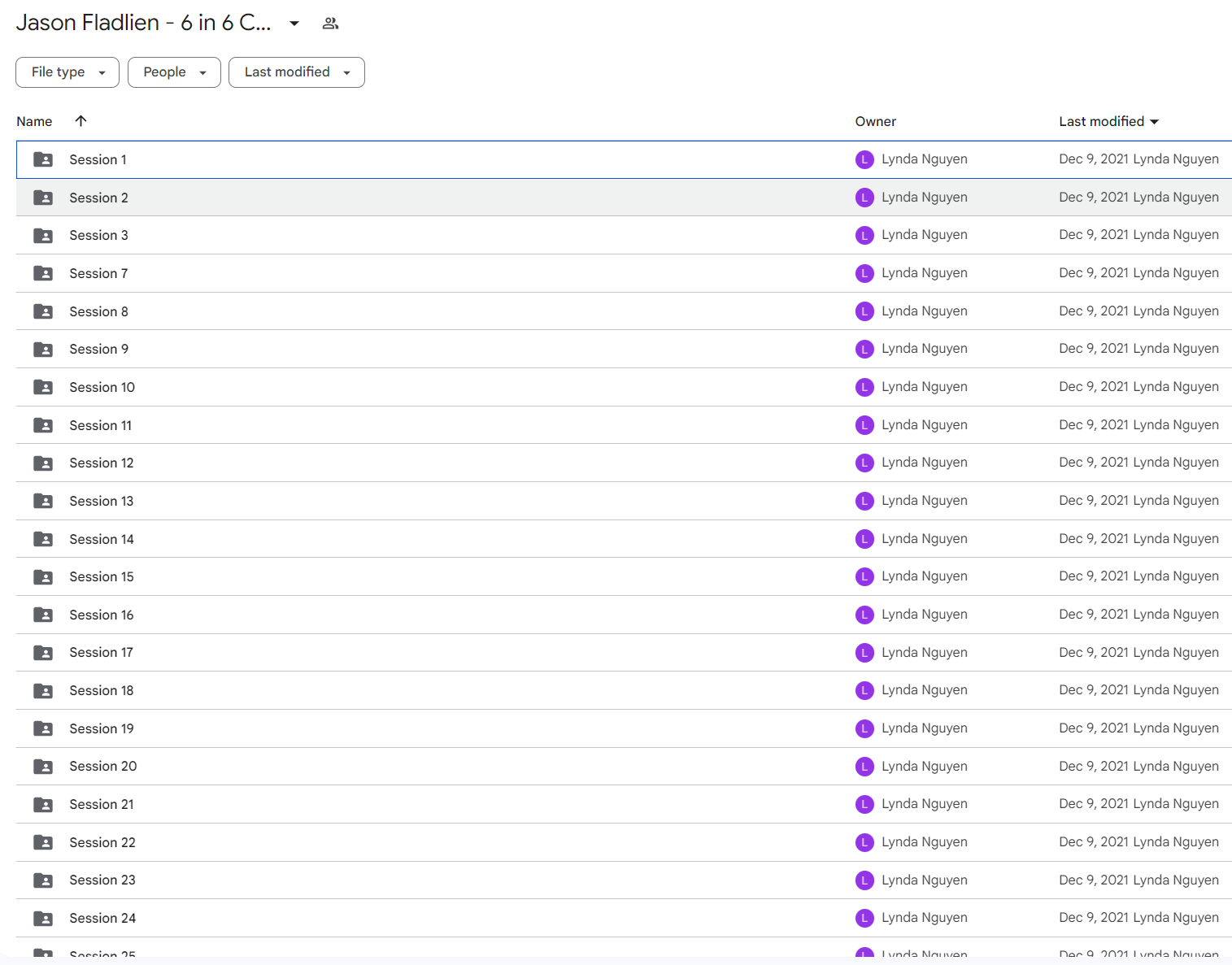This screenshot has width=1232, height=965.
Task: Open the People filter dropdown
Action: point(174,72)
